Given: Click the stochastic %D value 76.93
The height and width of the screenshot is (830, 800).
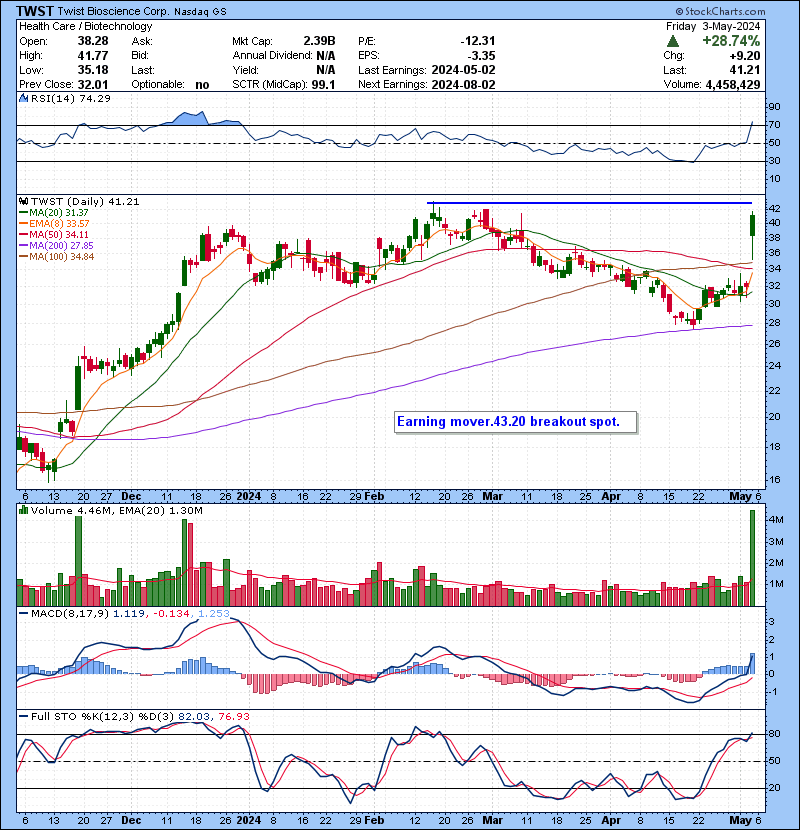Looking at the screenshot, I should click(233, 717).
